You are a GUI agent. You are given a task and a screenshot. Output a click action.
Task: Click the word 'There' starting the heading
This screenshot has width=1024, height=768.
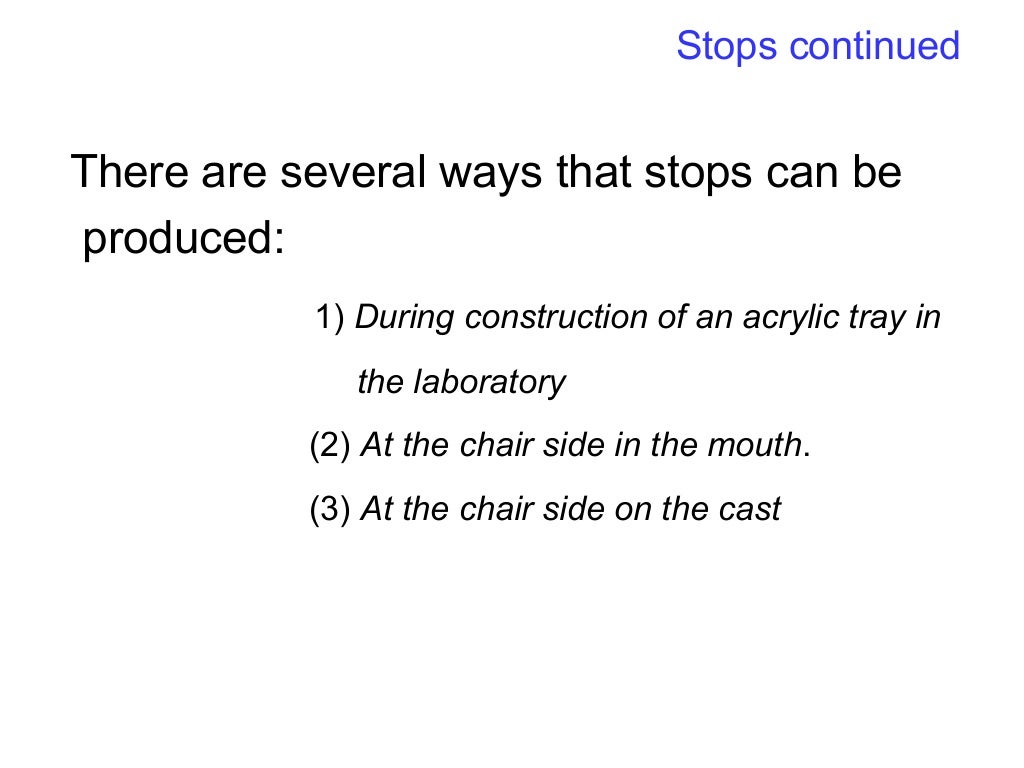click(129, 172)
